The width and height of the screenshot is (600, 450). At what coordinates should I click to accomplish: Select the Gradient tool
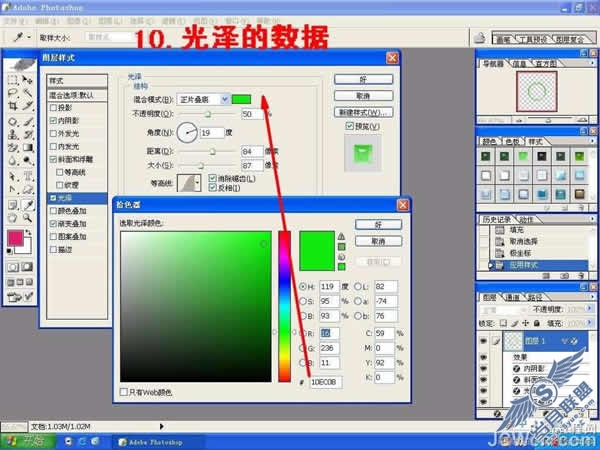coord(27,148)
